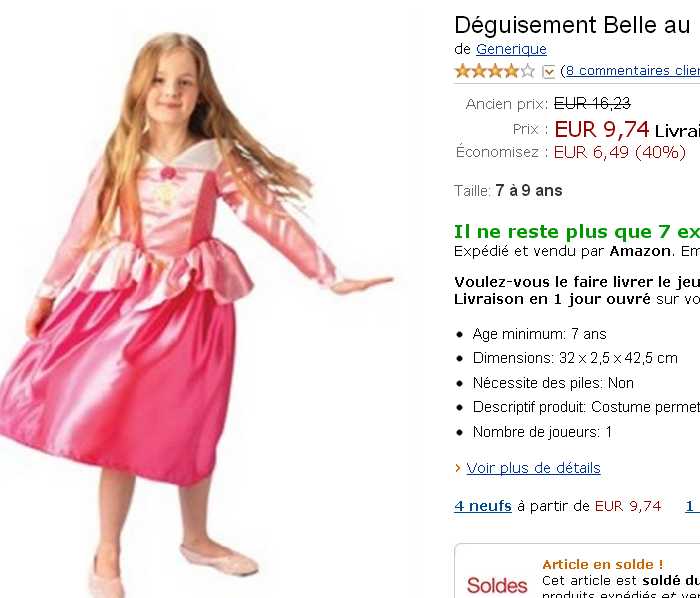
Task: Click the product title Déguisement Belle au
Action: click(572, 25)
